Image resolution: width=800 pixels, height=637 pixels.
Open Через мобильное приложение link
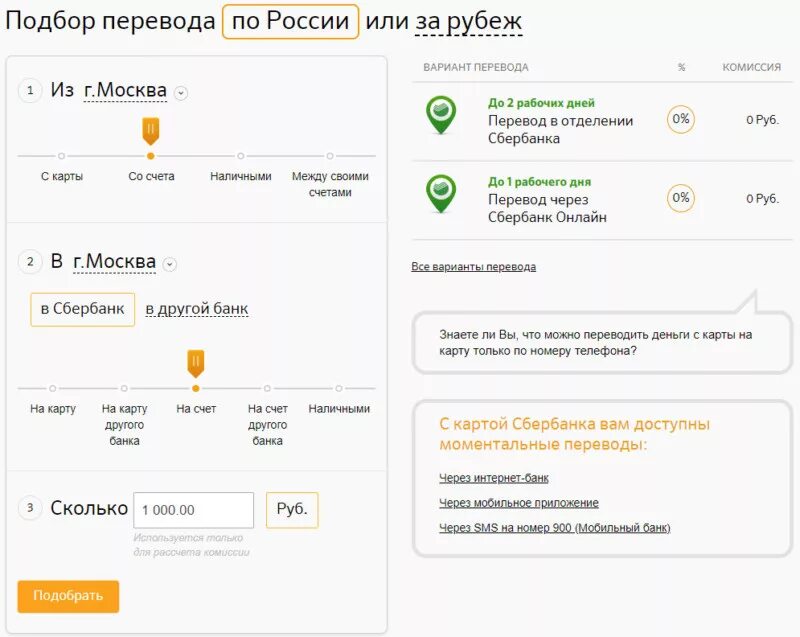click(518, 503)
